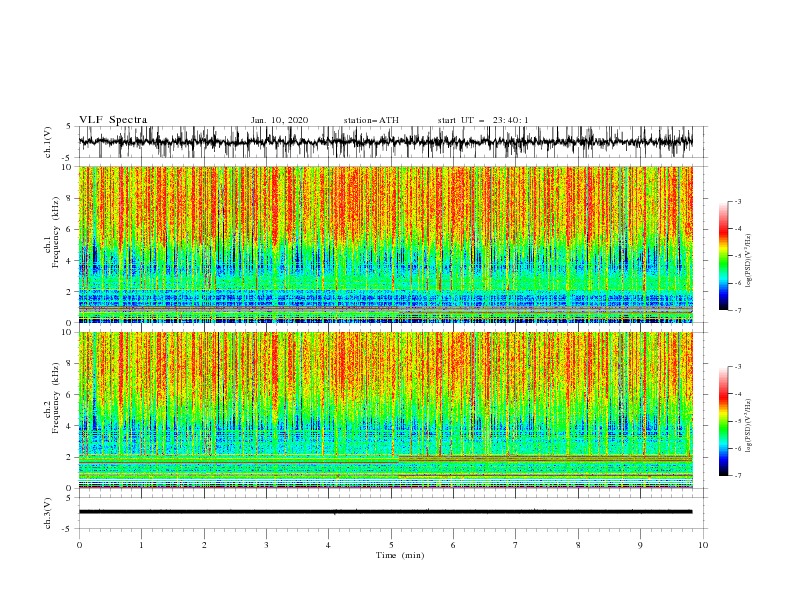Click the ch.1 spectrogram colorbar

[x=723, y=256]
